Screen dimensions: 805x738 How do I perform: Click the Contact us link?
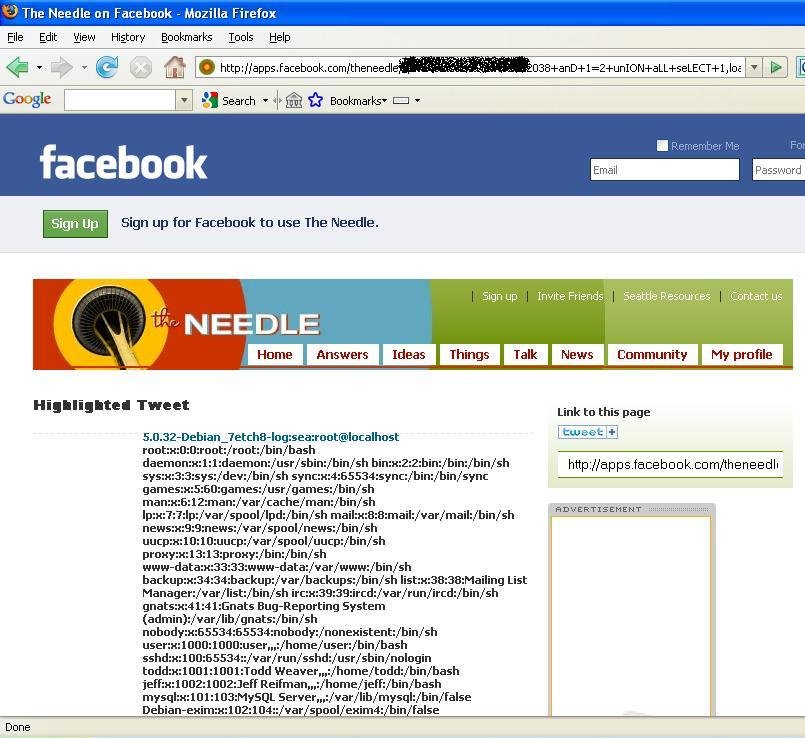pos(756,296)
